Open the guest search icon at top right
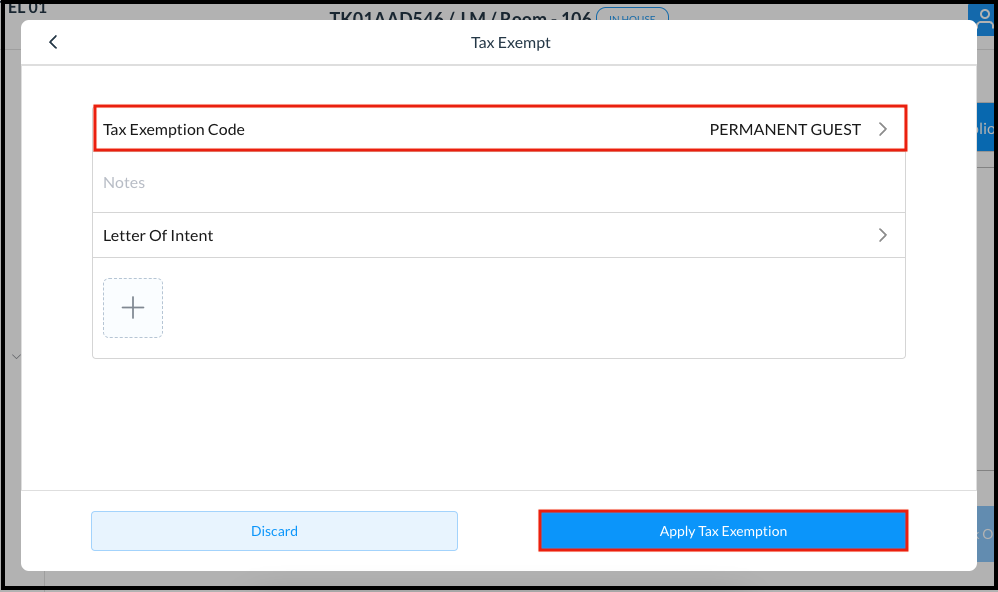 pyautogui.click(x=984, y=17)
